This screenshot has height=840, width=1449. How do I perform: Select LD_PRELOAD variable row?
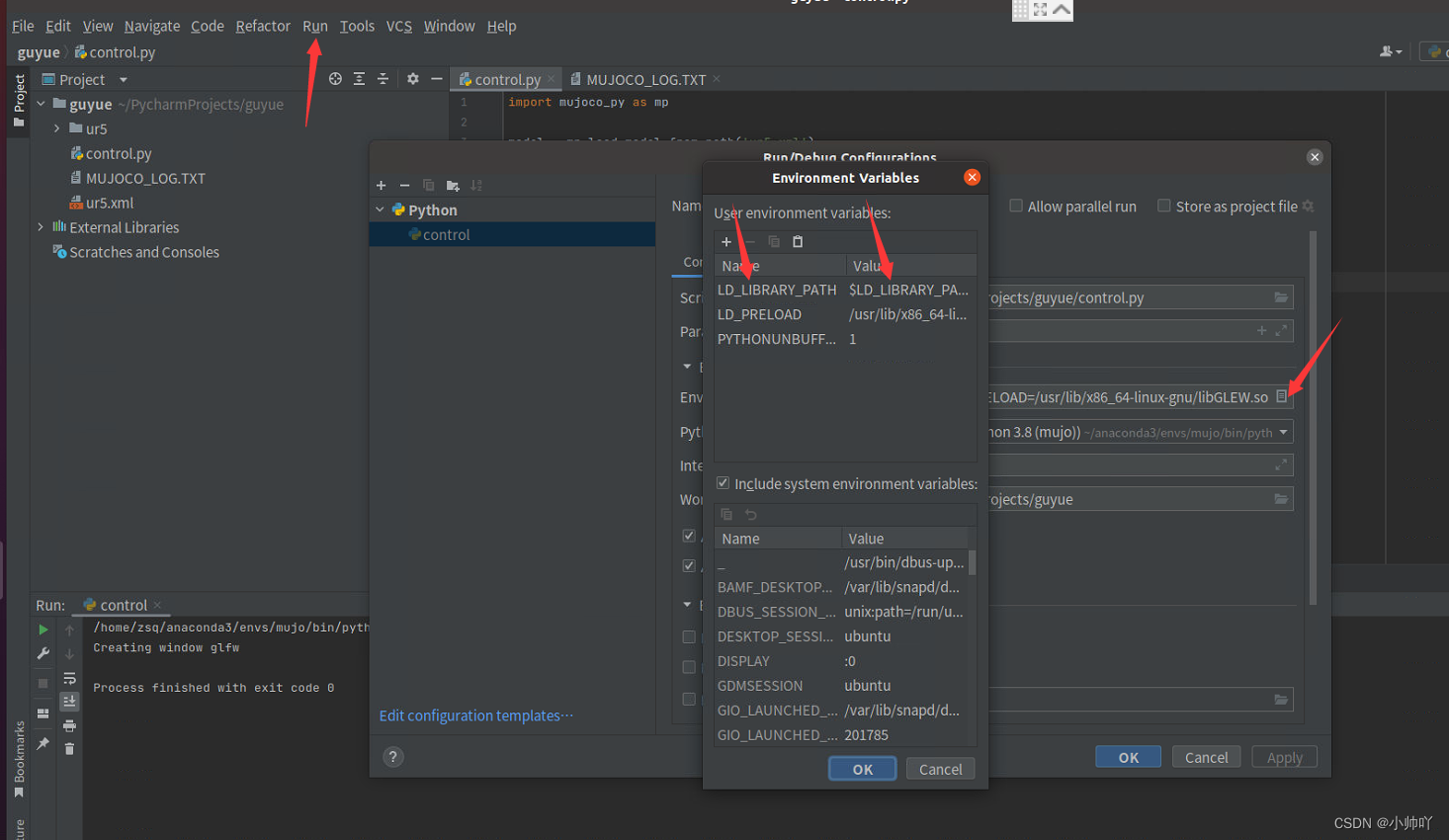click(845, 314)
